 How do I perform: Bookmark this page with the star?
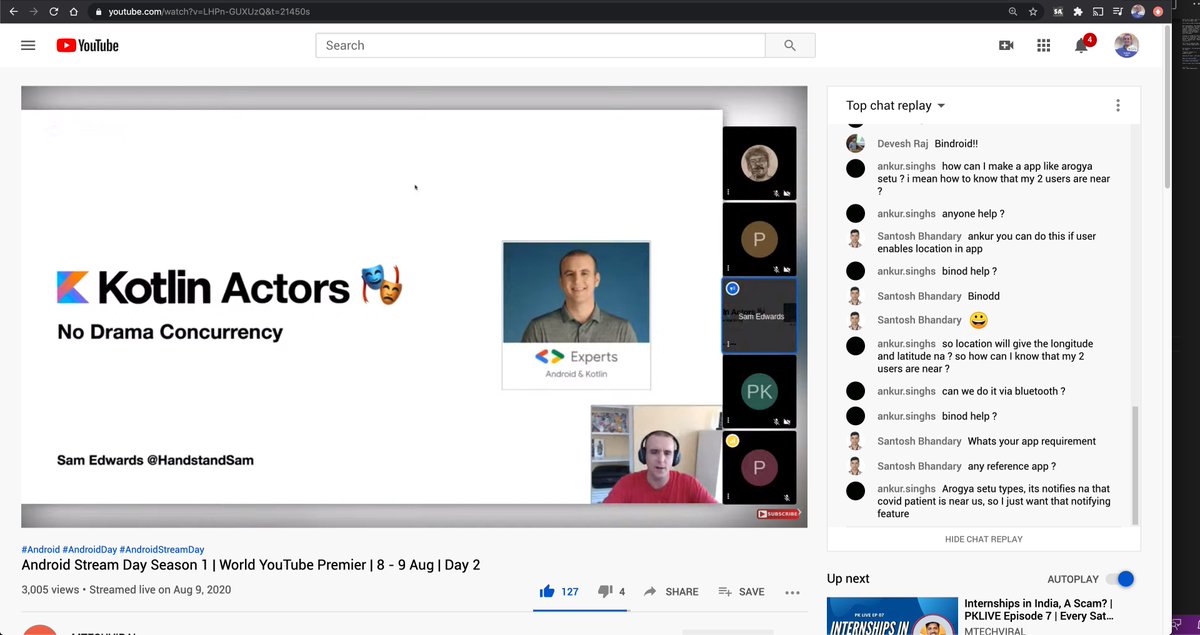tap(1033, 12)
